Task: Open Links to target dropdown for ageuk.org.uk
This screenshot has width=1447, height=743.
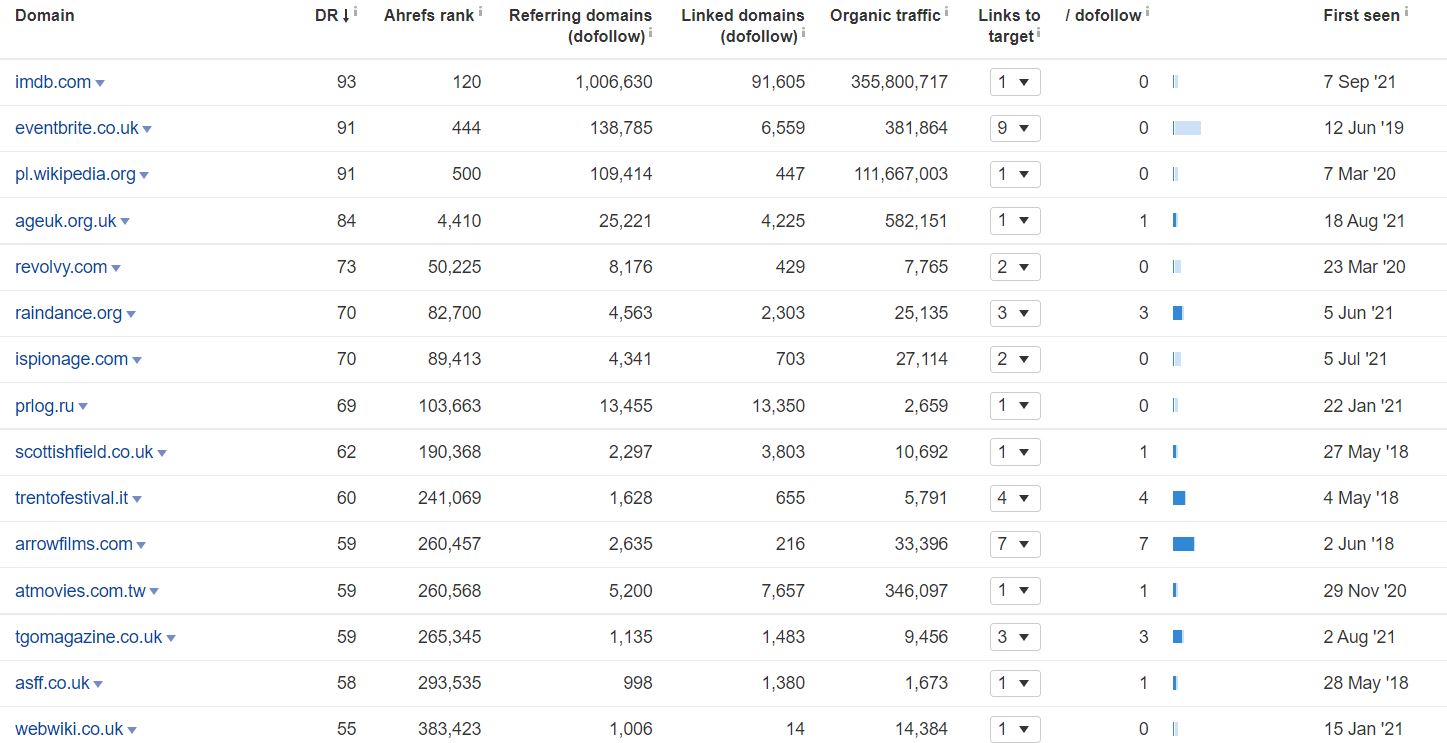Action: click(1015, 221)
